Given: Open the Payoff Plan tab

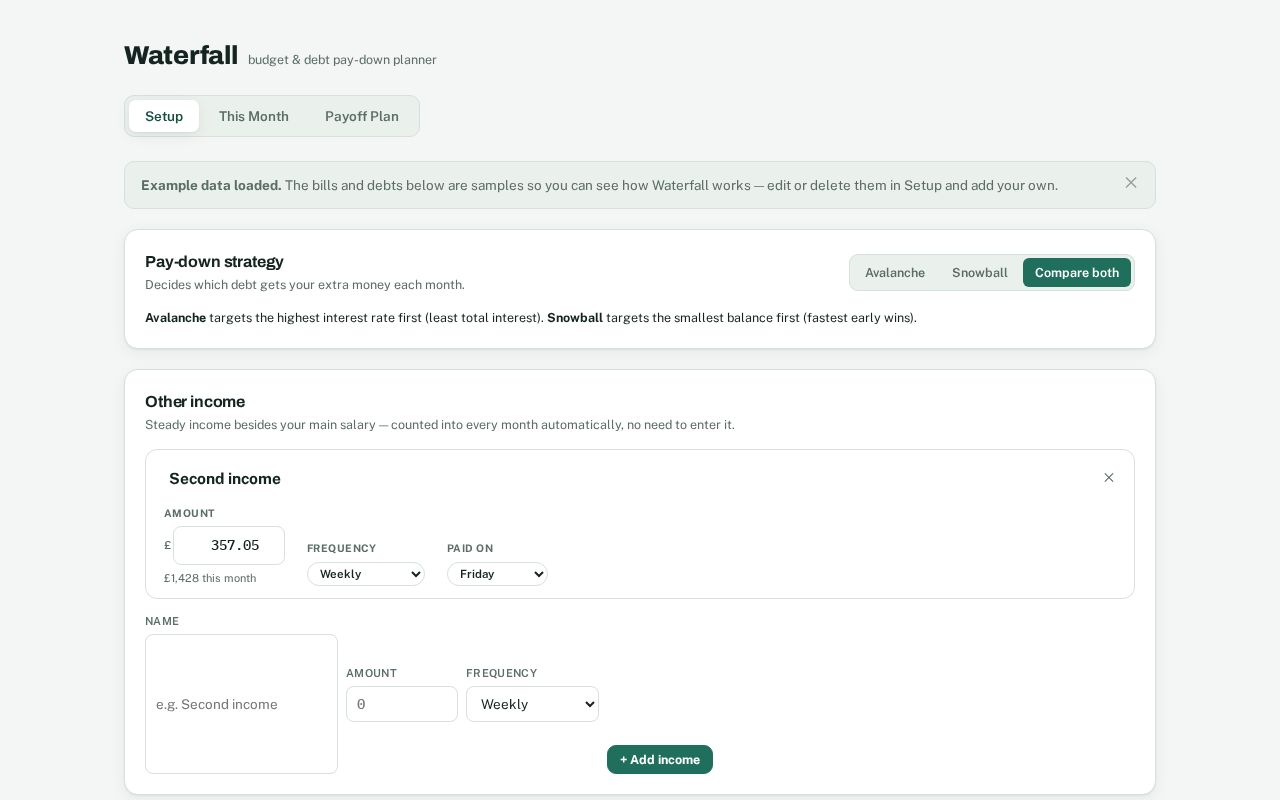Looking at the screenshot, I should (362, 116).
